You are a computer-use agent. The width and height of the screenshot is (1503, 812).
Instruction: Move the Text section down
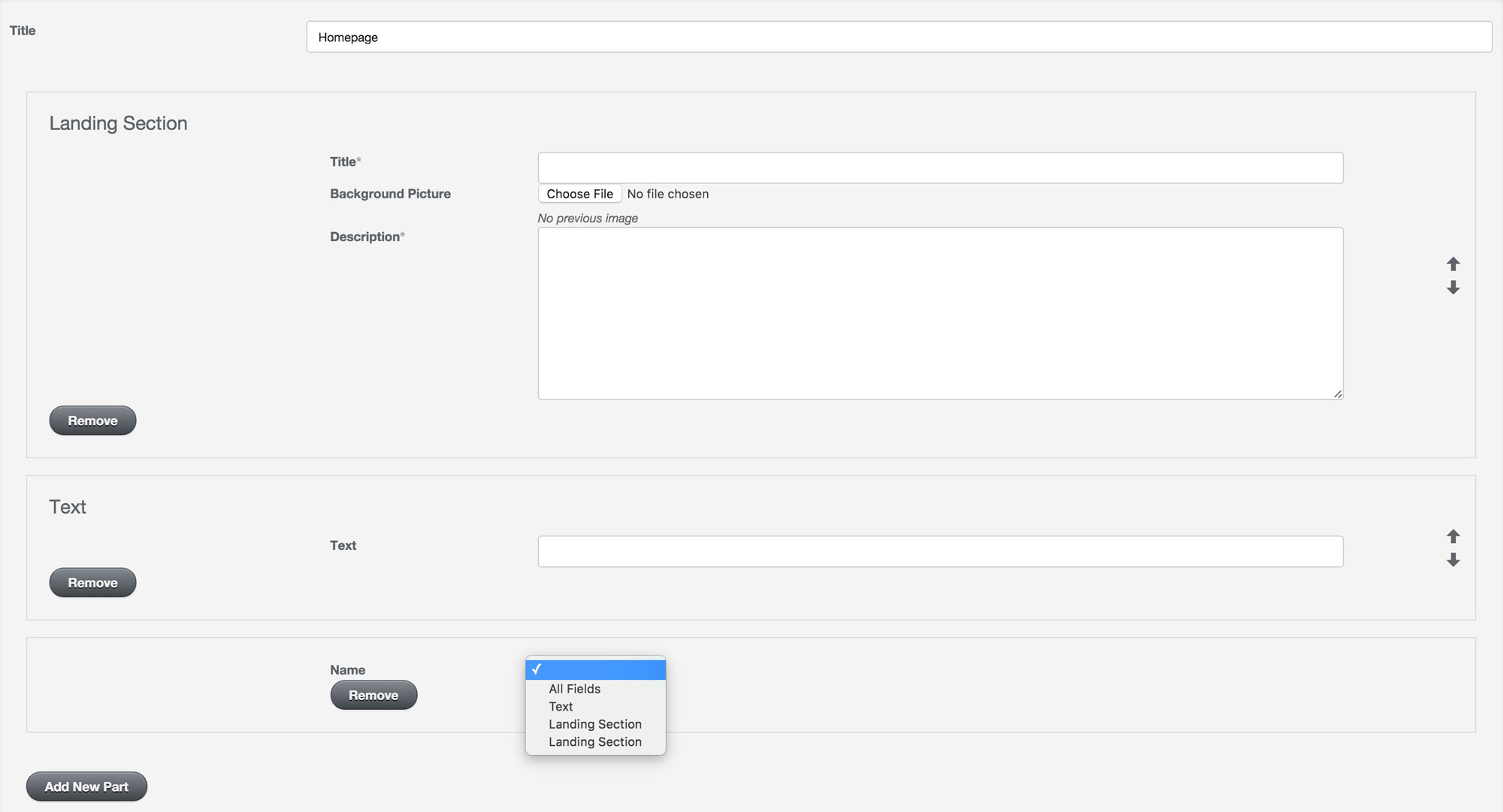pos(1453,560)
